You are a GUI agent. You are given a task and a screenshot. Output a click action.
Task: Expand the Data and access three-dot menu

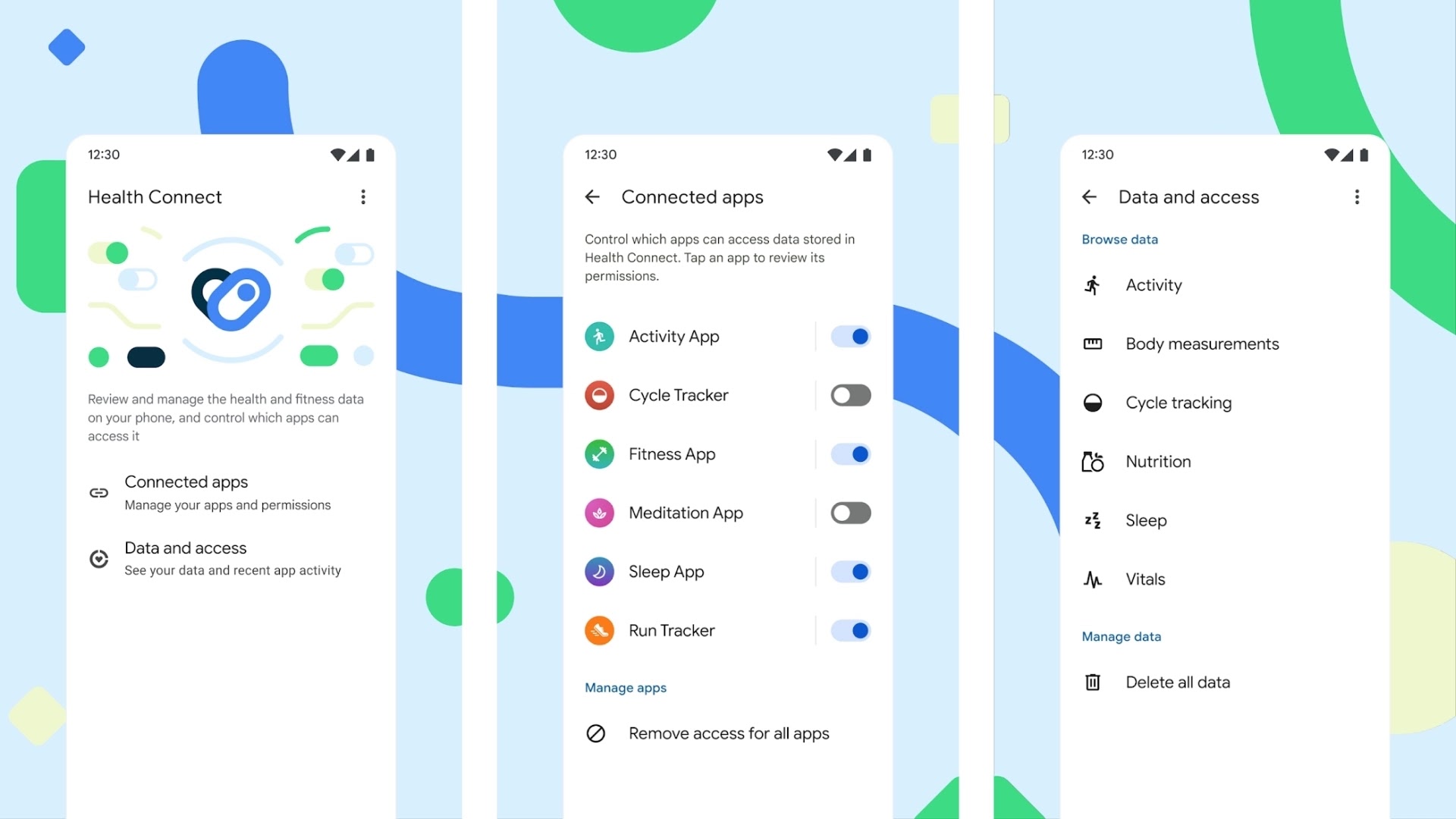[1356, 196]
